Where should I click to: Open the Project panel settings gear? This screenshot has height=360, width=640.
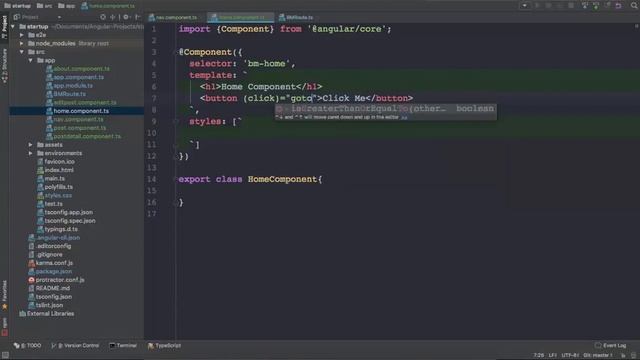(126, 17)
